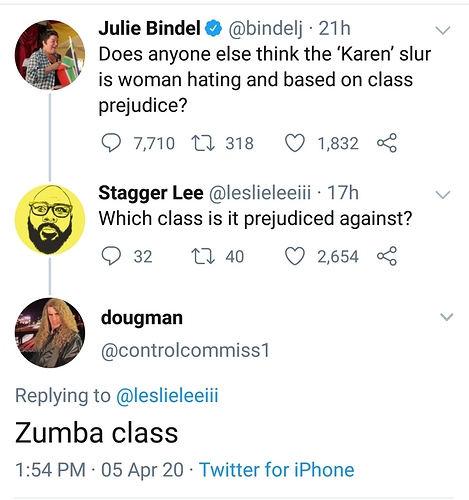Open the Twitter for iPhone link
The image size is (469, 500).
pyautogui.click(x=277, y=470)
